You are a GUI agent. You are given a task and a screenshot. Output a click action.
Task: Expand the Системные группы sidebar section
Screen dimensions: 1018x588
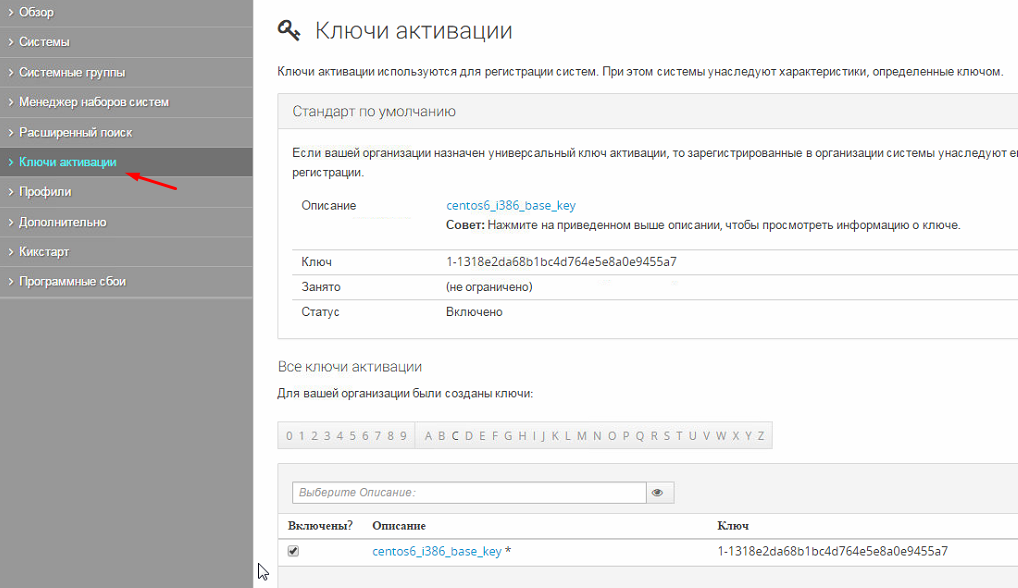click(x=72, y=72)
